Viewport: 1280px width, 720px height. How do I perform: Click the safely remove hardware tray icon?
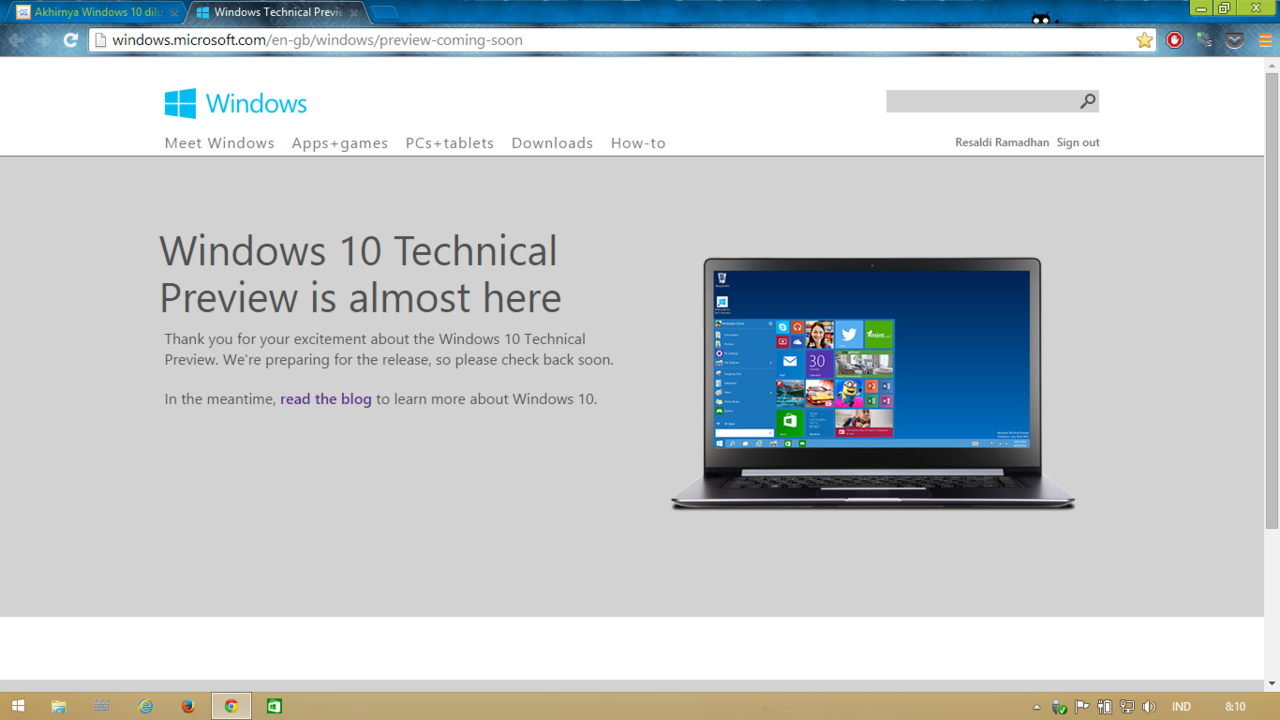pyautogui.click(x=1060, y=707)
